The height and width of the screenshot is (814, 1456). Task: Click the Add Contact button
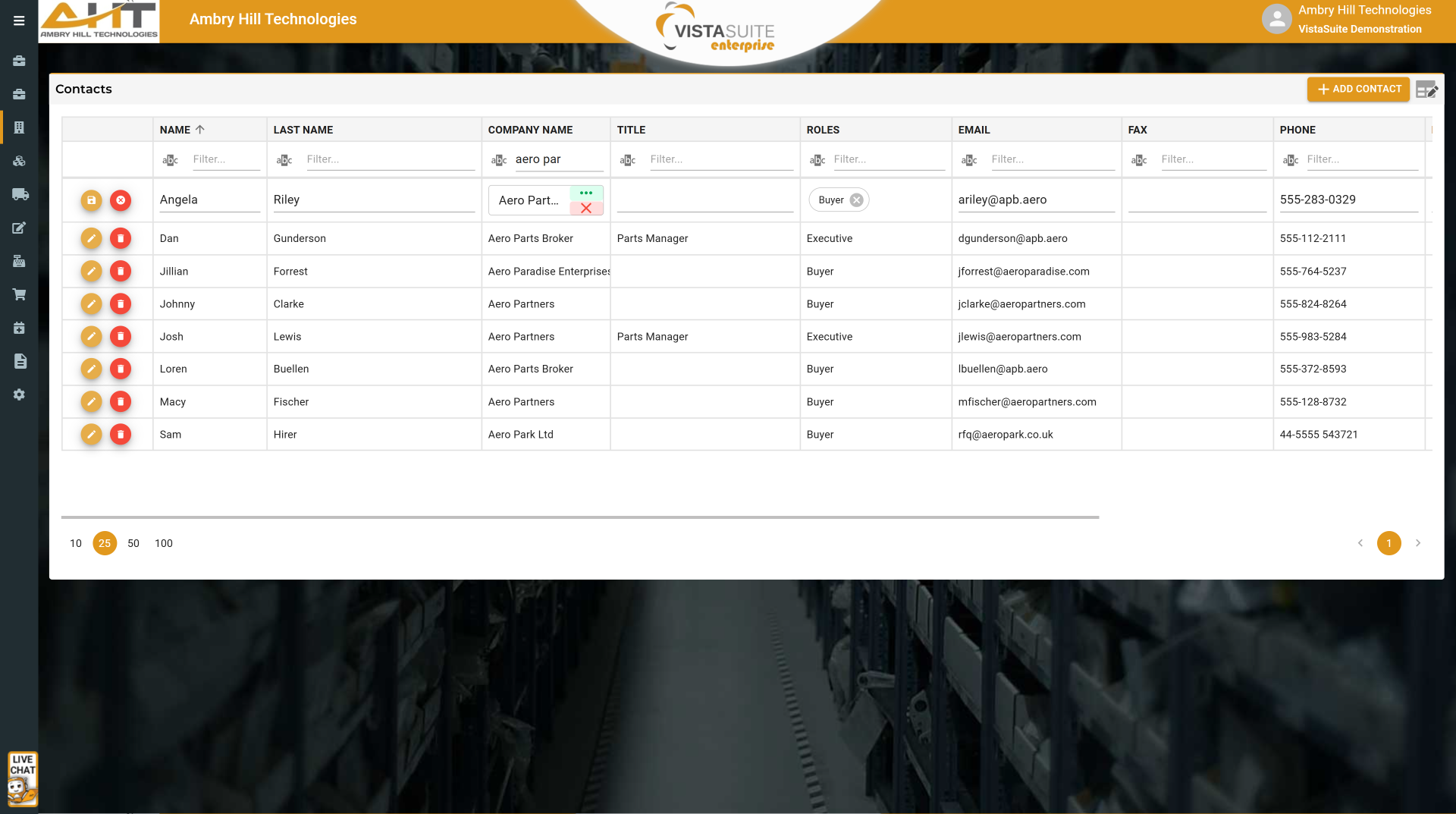point(1358,89)
